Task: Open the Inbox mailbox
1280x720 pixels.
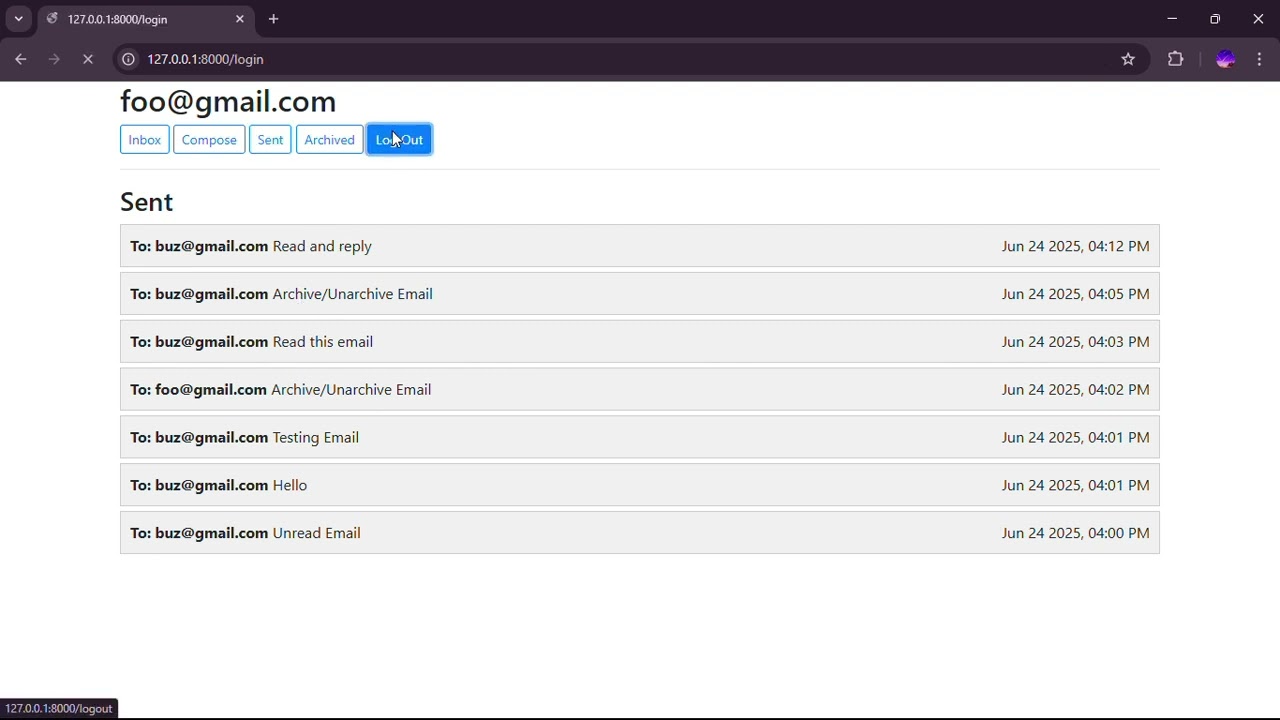Action: coord(145,140)
